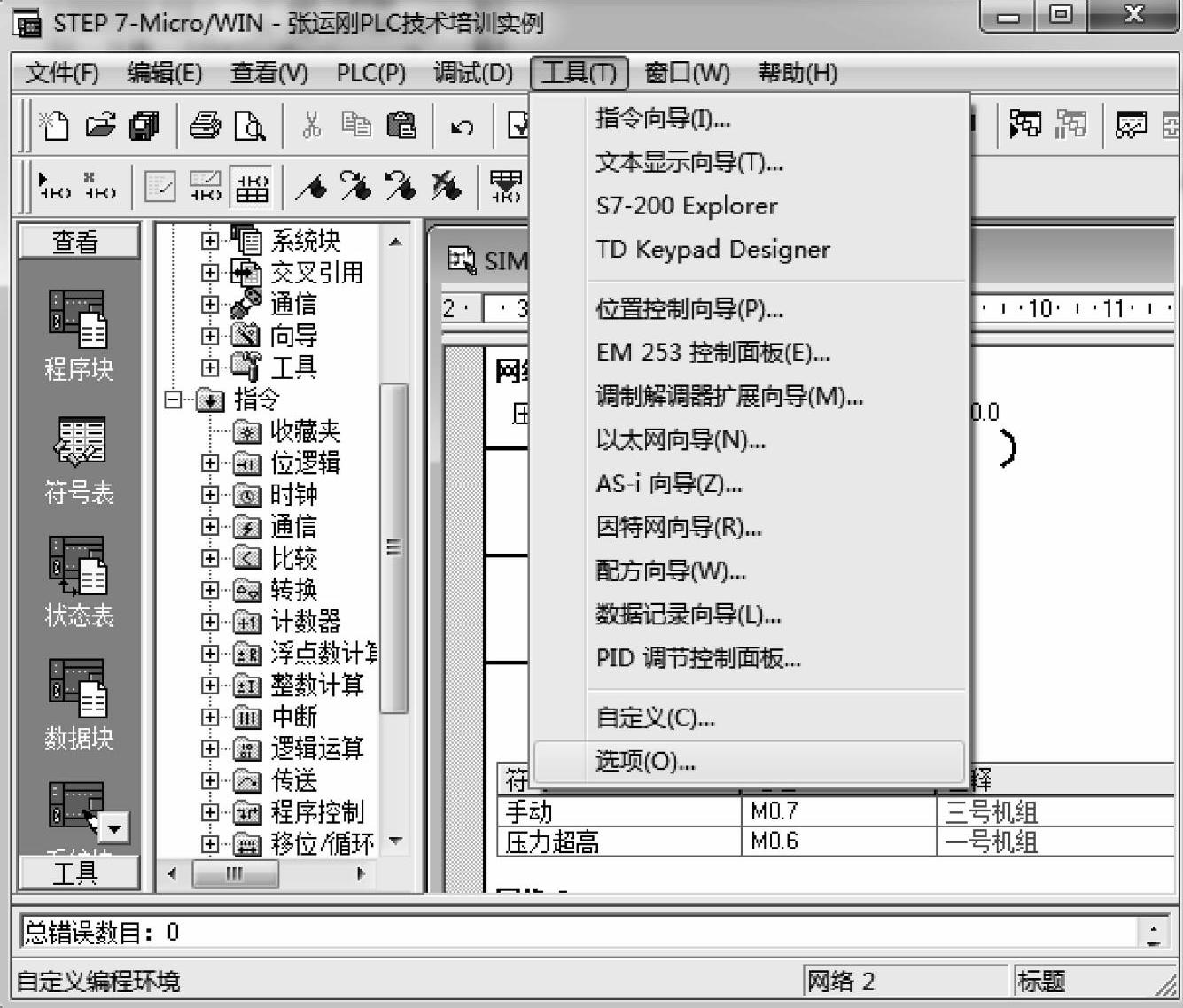Click the output window spinner arrows
Screen dimensions: 1183x1008
[1153, 933]
